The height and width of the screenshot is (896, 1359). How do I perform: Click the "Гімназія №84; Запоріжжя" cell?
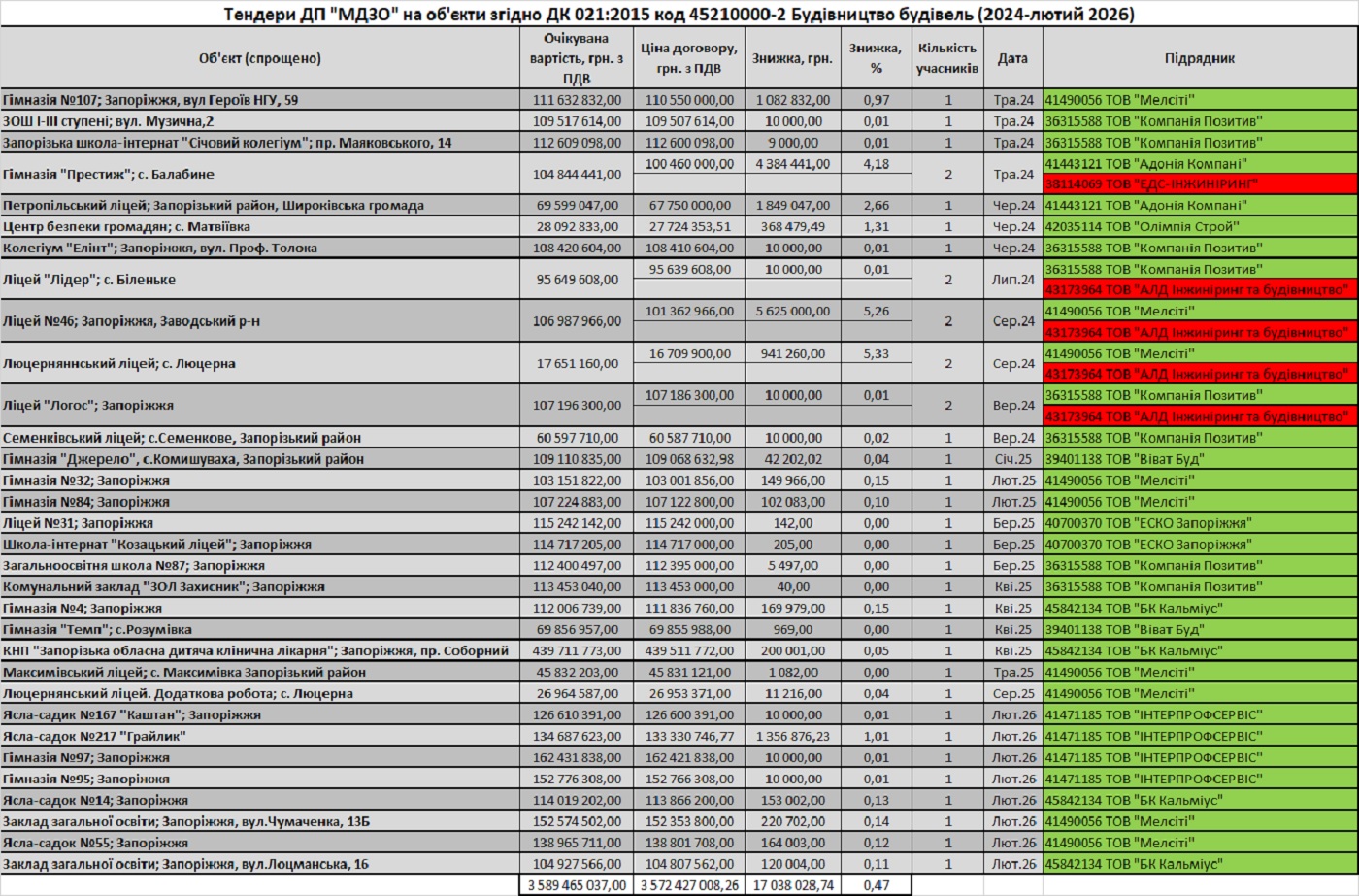coord(259,502)
